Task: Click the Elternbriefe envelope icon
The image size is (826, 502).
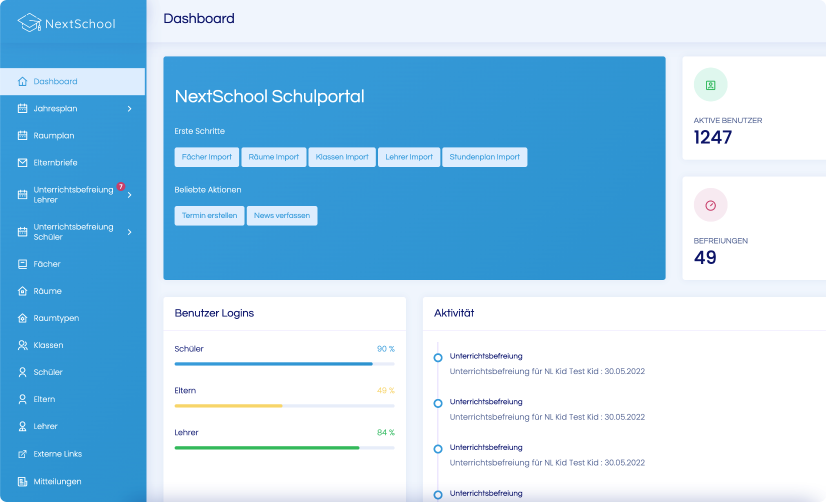Action: [22, 162]
